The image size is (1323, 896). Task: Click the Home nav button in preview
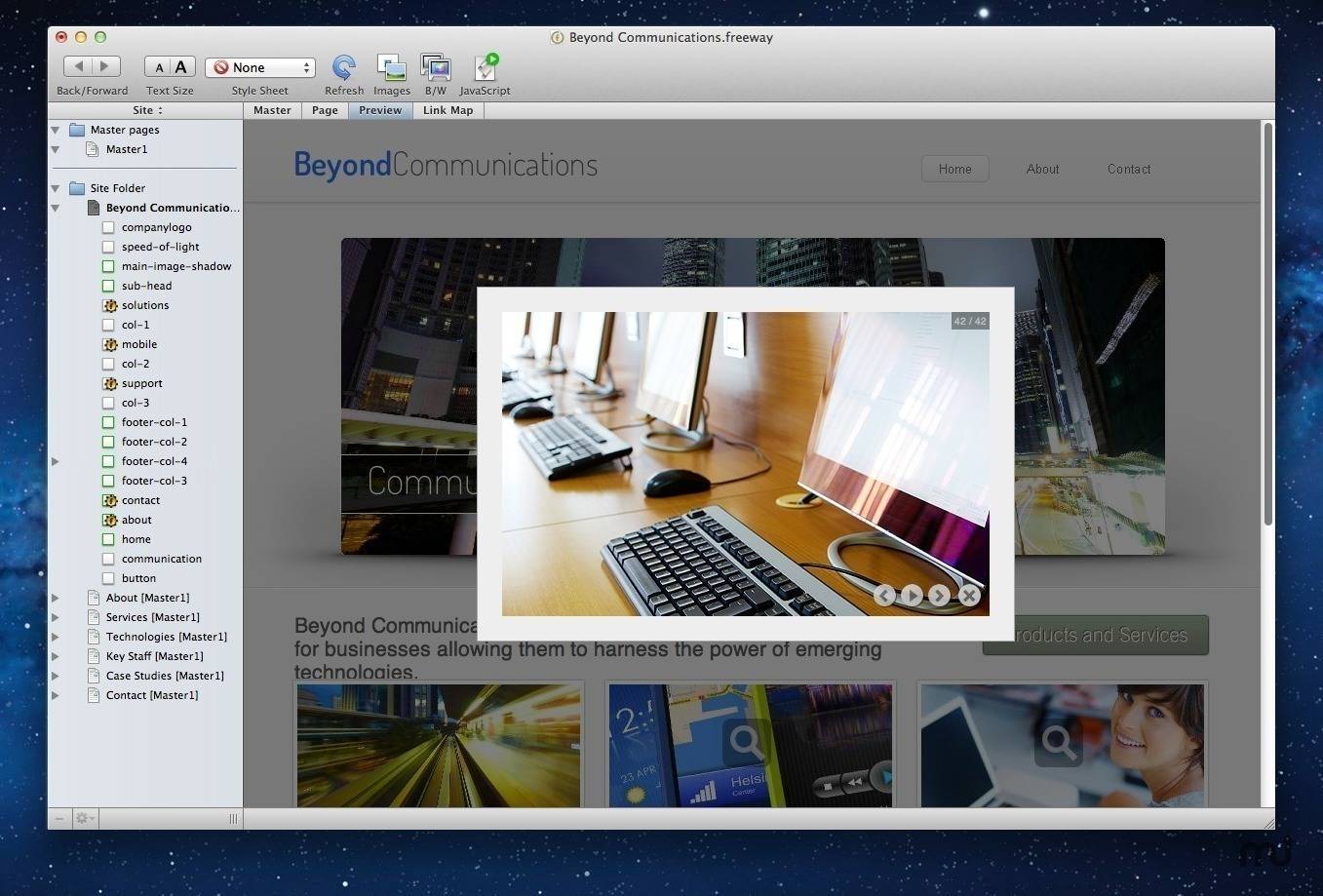coord(954,169)
